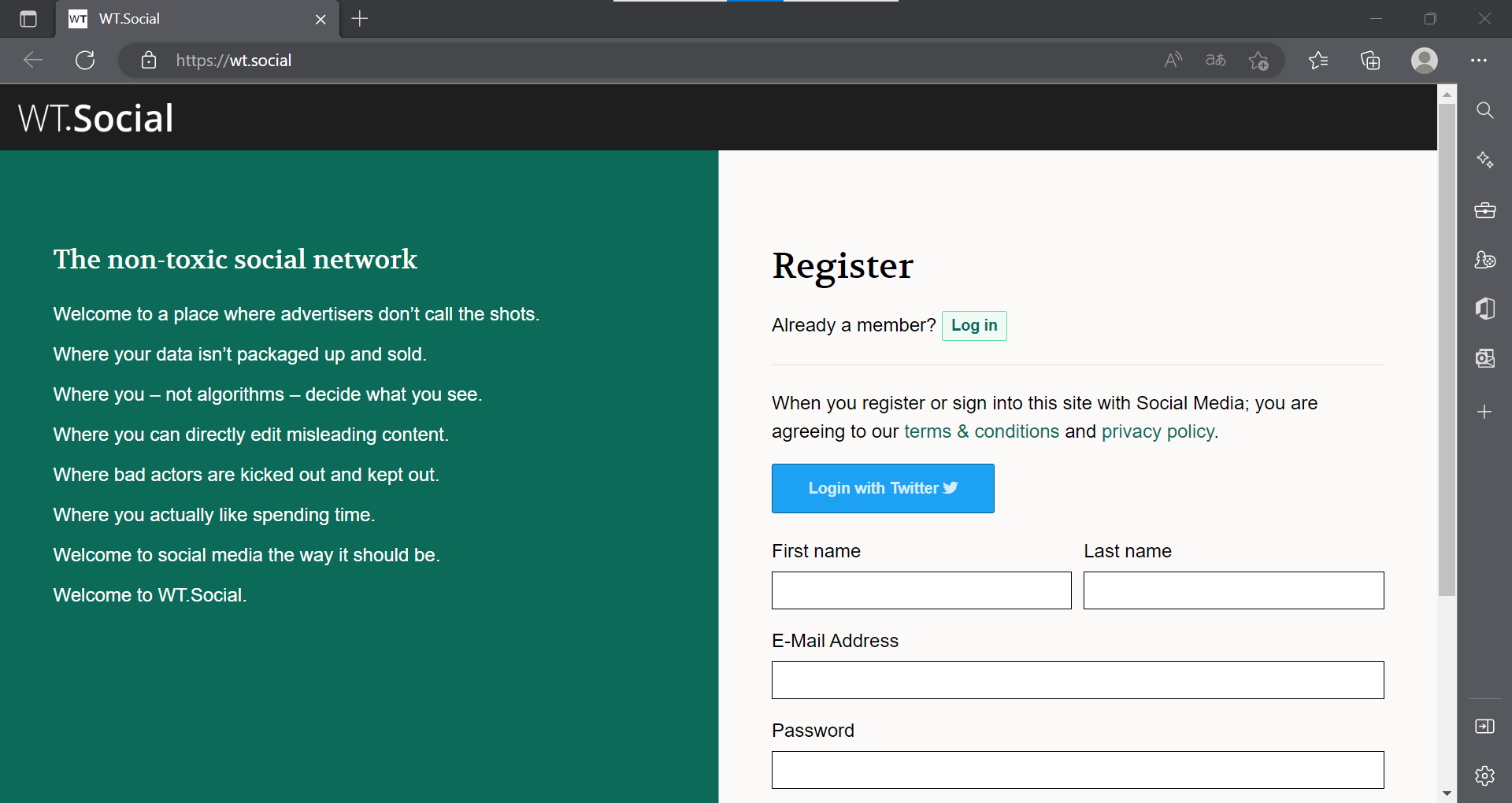
Task: Open a new tab with the plus button
Action: pos(360,19)
